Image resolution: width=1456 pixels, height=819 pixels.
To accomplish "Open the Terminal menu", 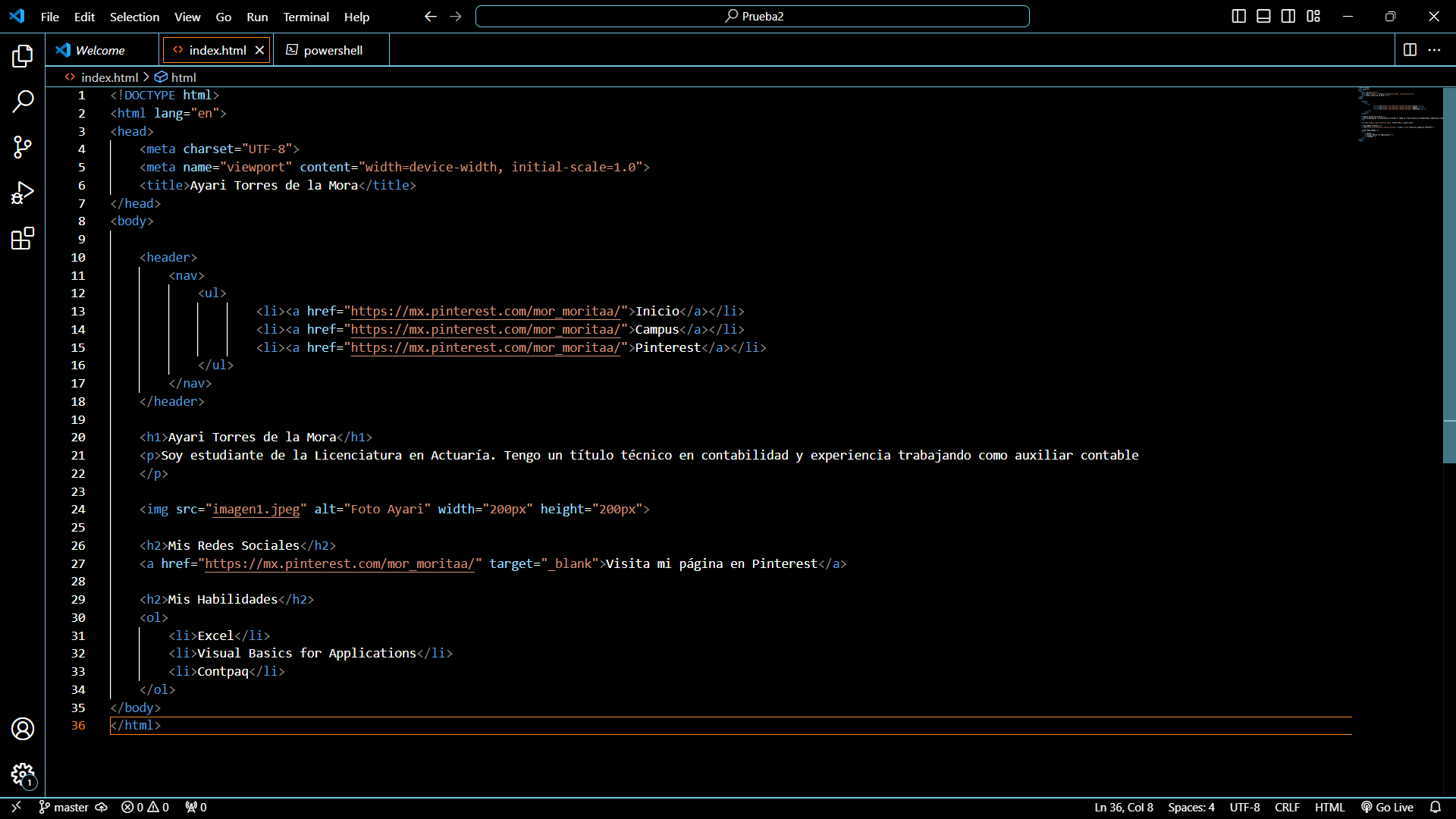I will point(306,17).
